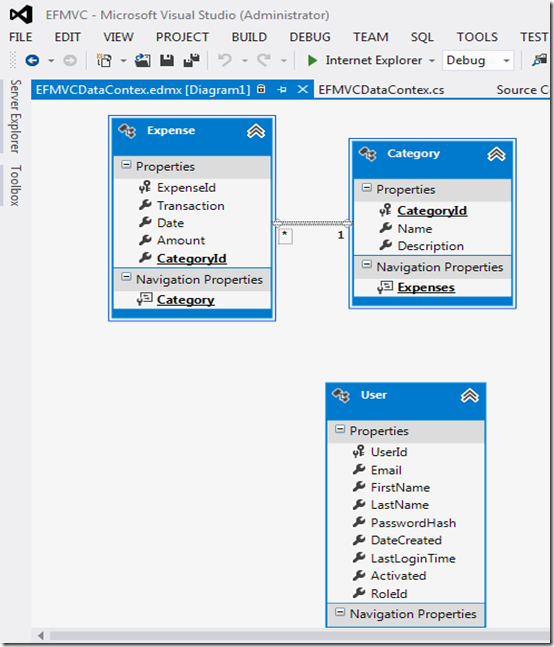Click the navigation icon beside Expenses
Image resolution: width=554 pixels, height=647 pixels.
coord(385,287)
